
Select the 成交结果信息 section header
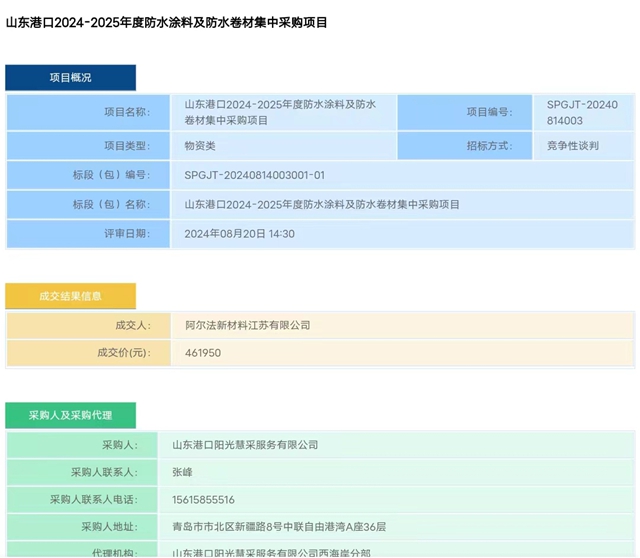coord(71,296)
